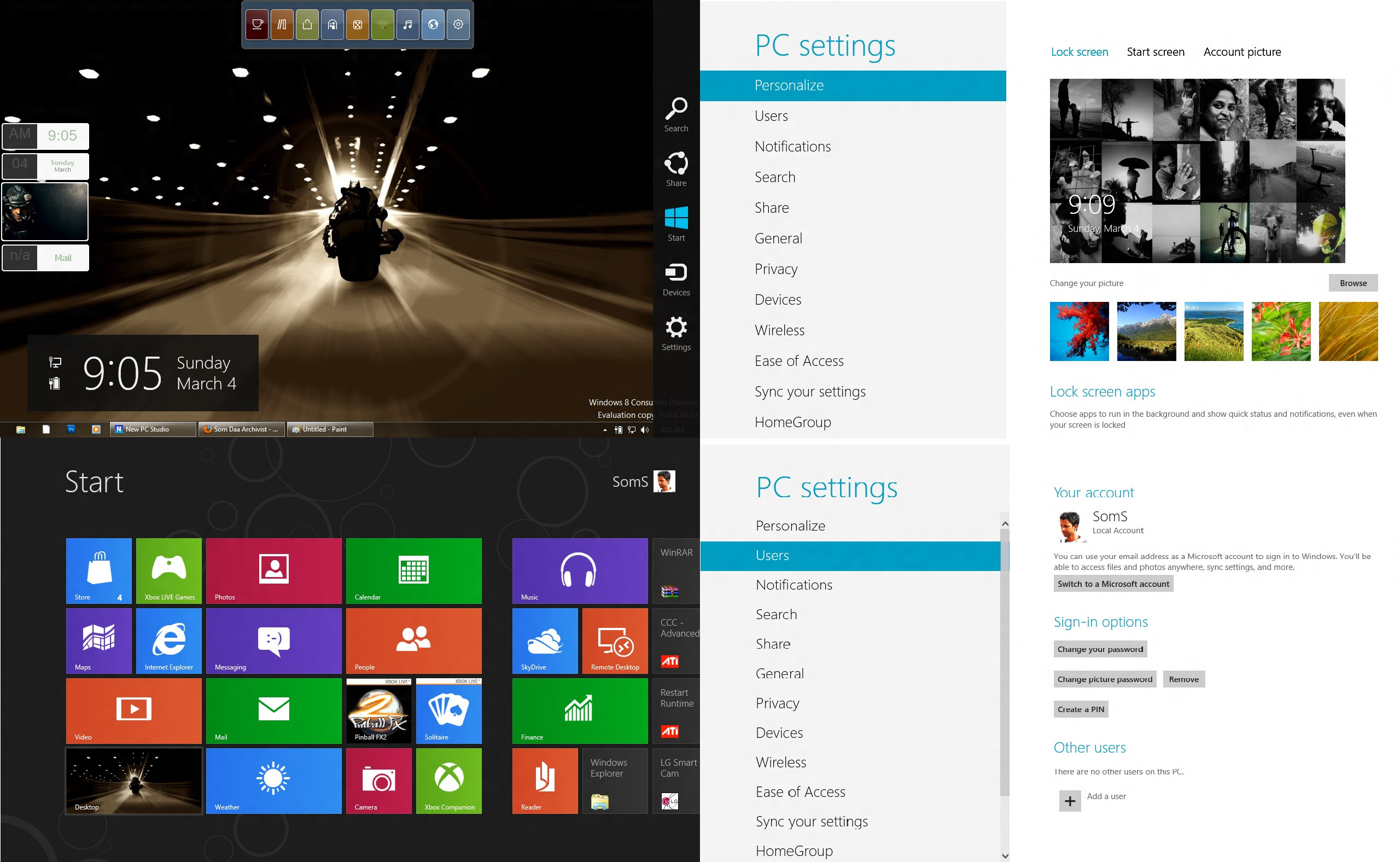Click the Start charm Windows logo
Viewport: 1400px width, 862px height.
tap(676, 224)
